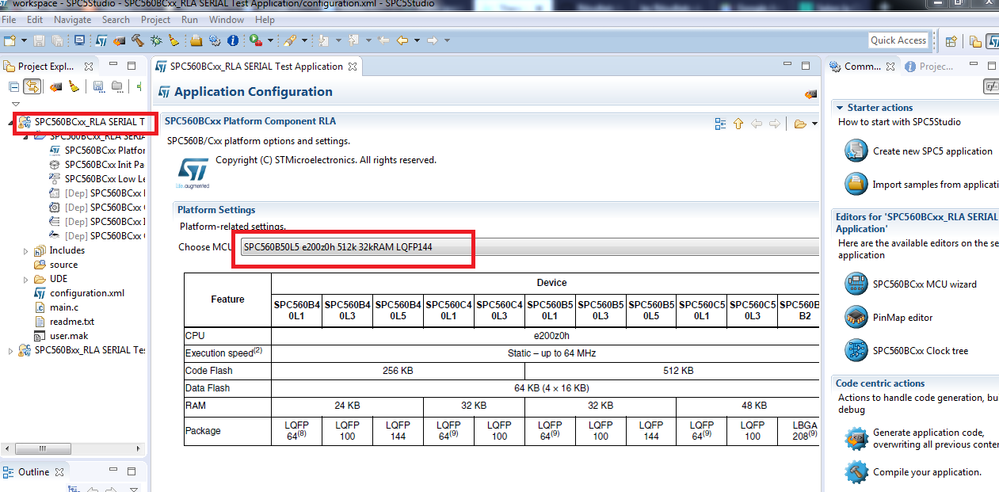This screenshot has height=492, width=999.
Task: Expand the UDE folder node
Action: (25, 279)
